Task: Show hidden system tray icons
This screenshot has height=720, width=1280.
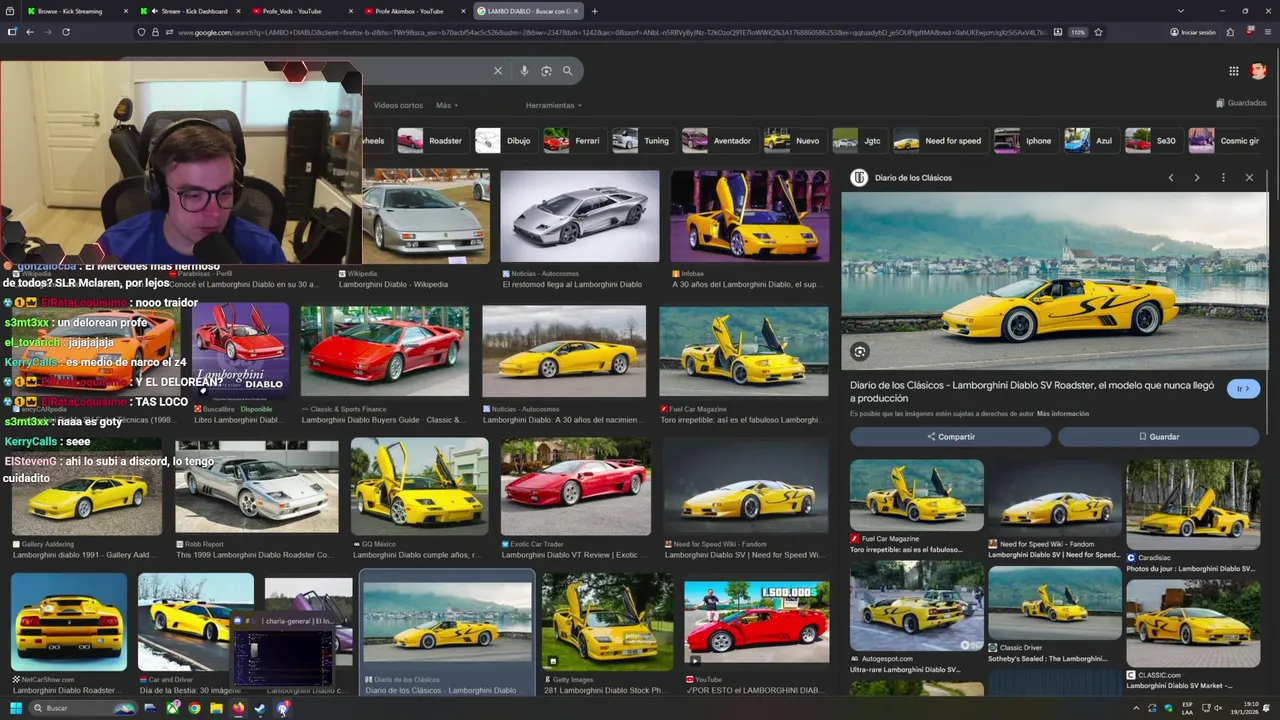Action: coord(1136,708)
